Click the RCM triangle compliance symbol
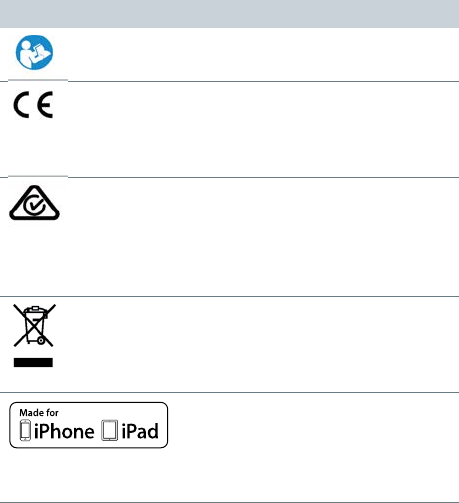This screenshot has height=503, width=459. point(34,203)
